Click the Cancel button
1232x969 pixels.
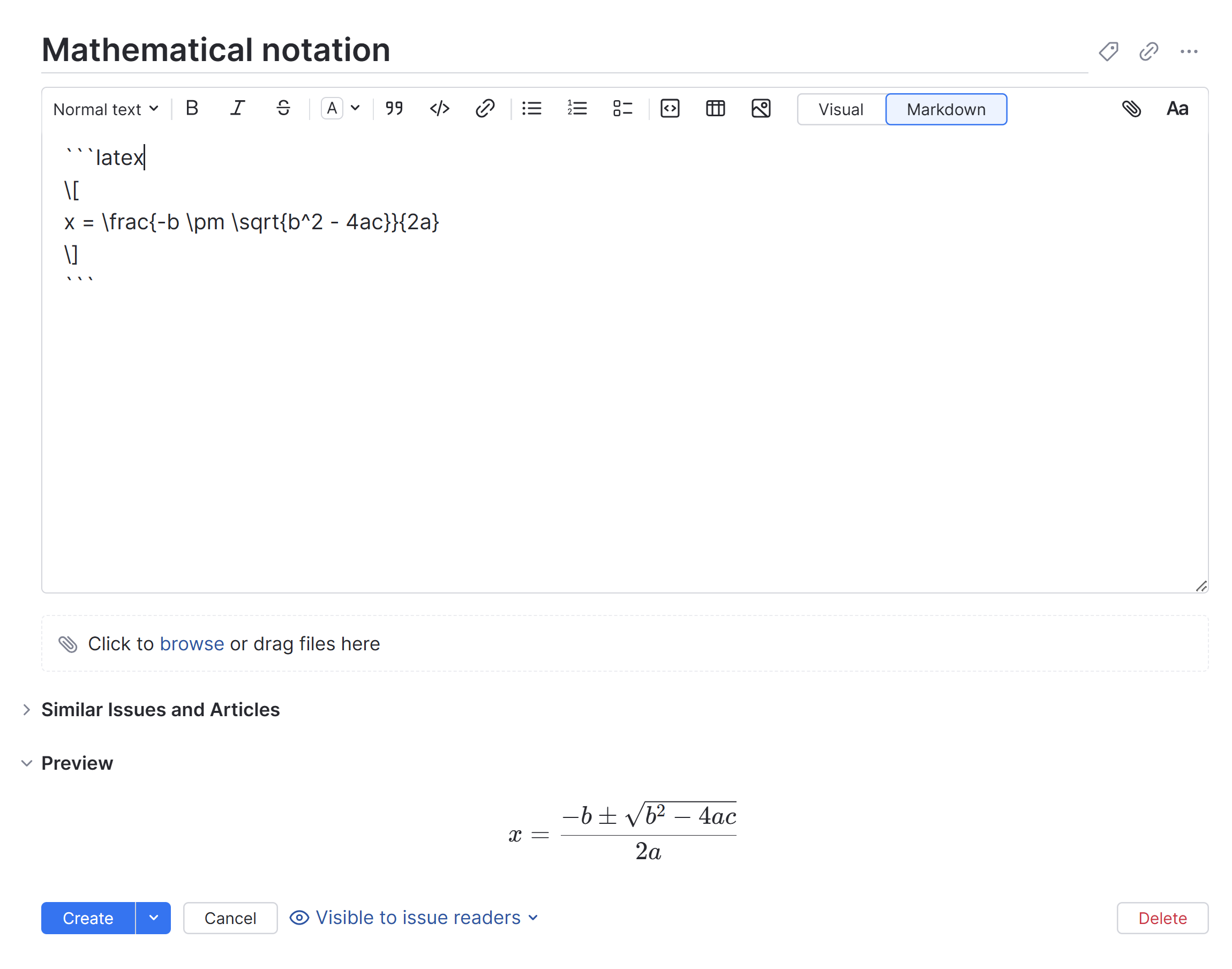pos(230,918)
